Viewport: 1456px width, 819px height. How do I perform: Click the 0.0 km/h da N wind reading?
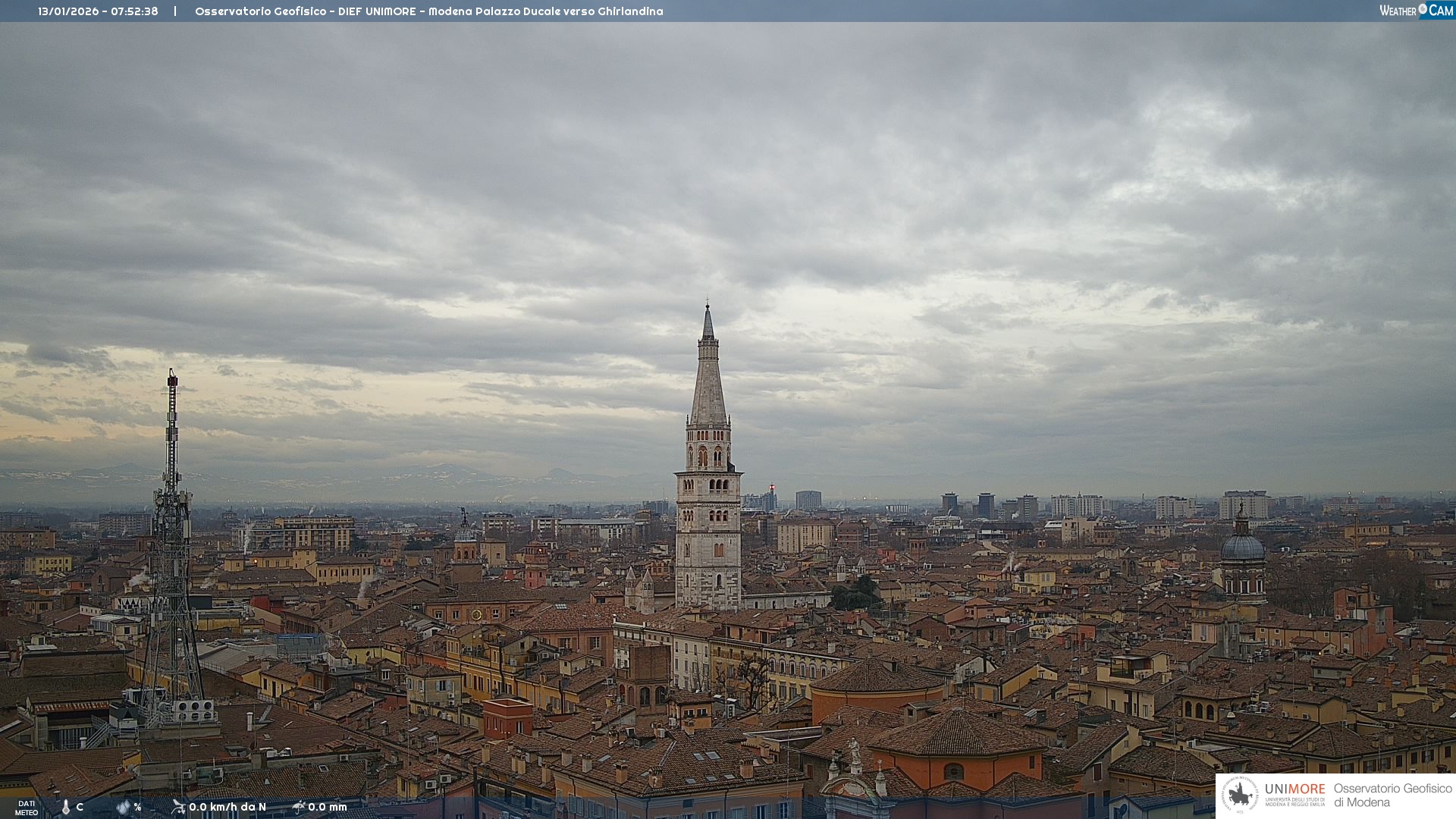[227, 807]
